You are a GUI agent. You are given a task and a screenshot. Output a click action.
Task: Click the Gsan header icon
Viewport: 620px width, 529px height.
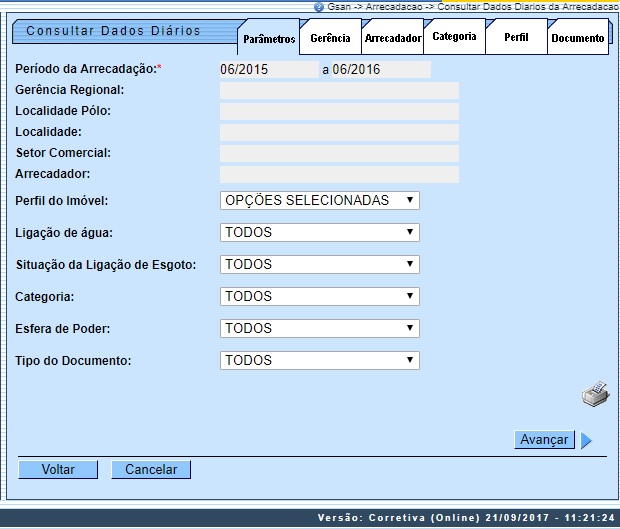click(x=318, y=6)
